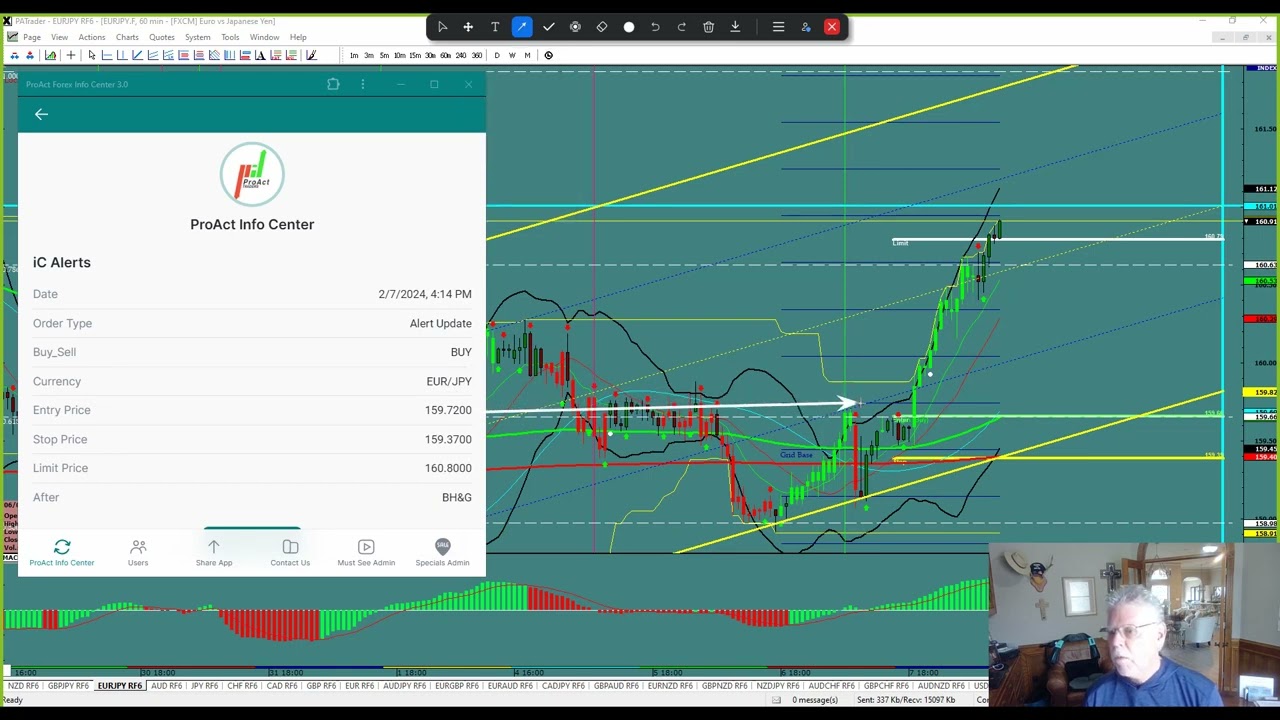Click the messages envelope in status bar
This screenshot has height=720, width=1280.
(x=777, y=700)
